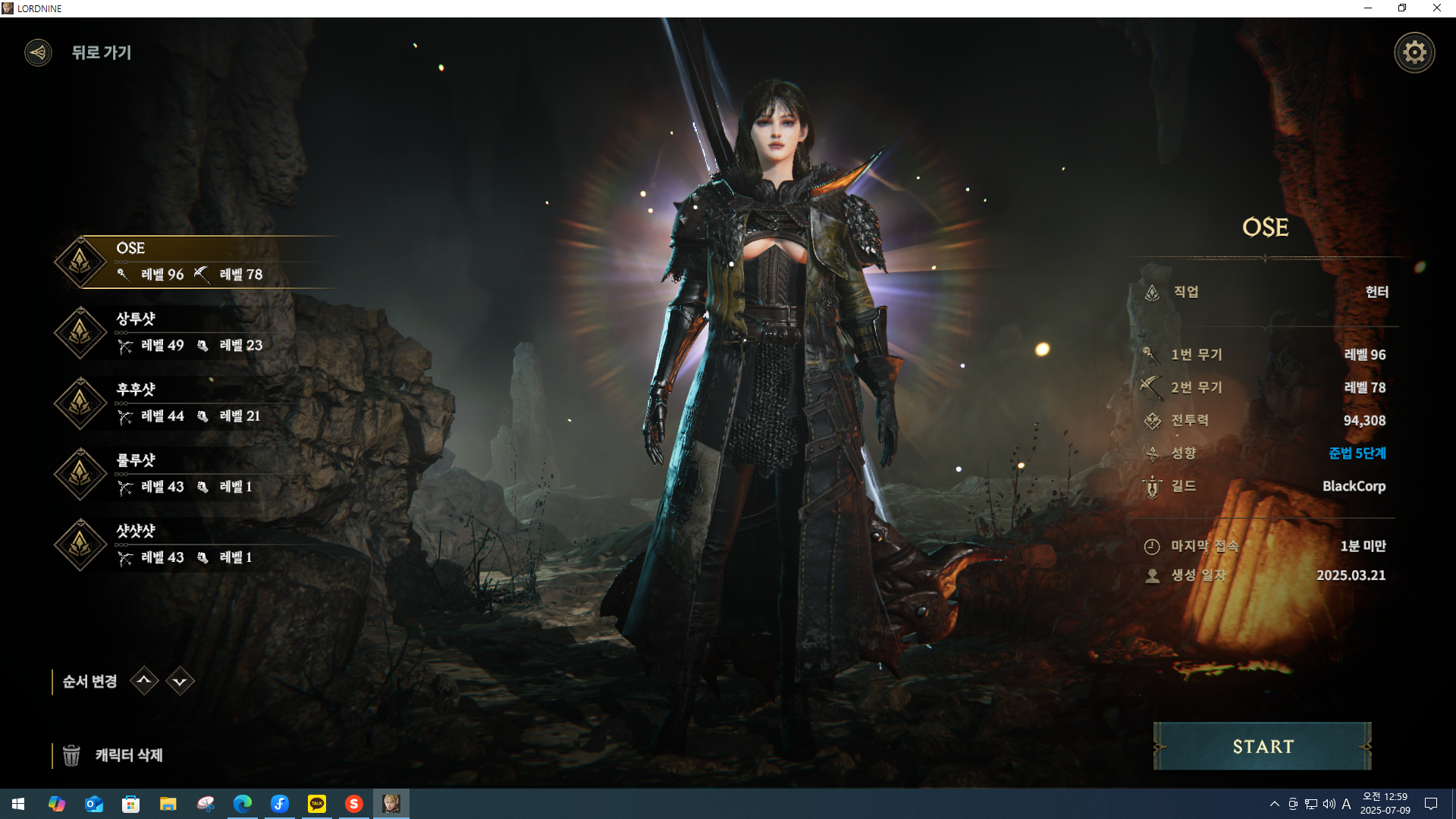Viewport: 1456px width, 819px height.
Task: Open Outlook from the taskbar
Action: [94, 804]
